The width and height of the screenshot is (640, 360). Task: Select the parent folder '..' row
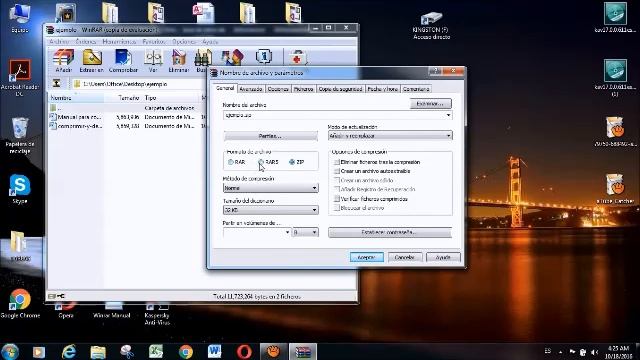coord(127,108)
